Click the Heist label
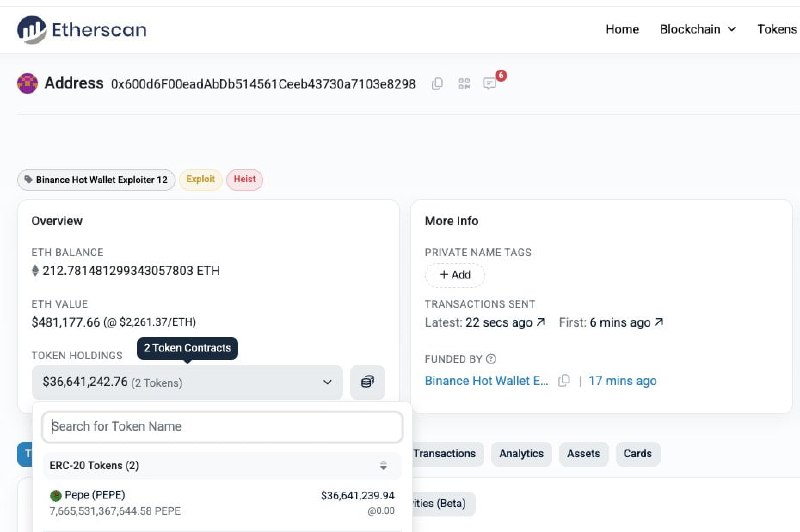The image size is (800, 532). point(244,179)
